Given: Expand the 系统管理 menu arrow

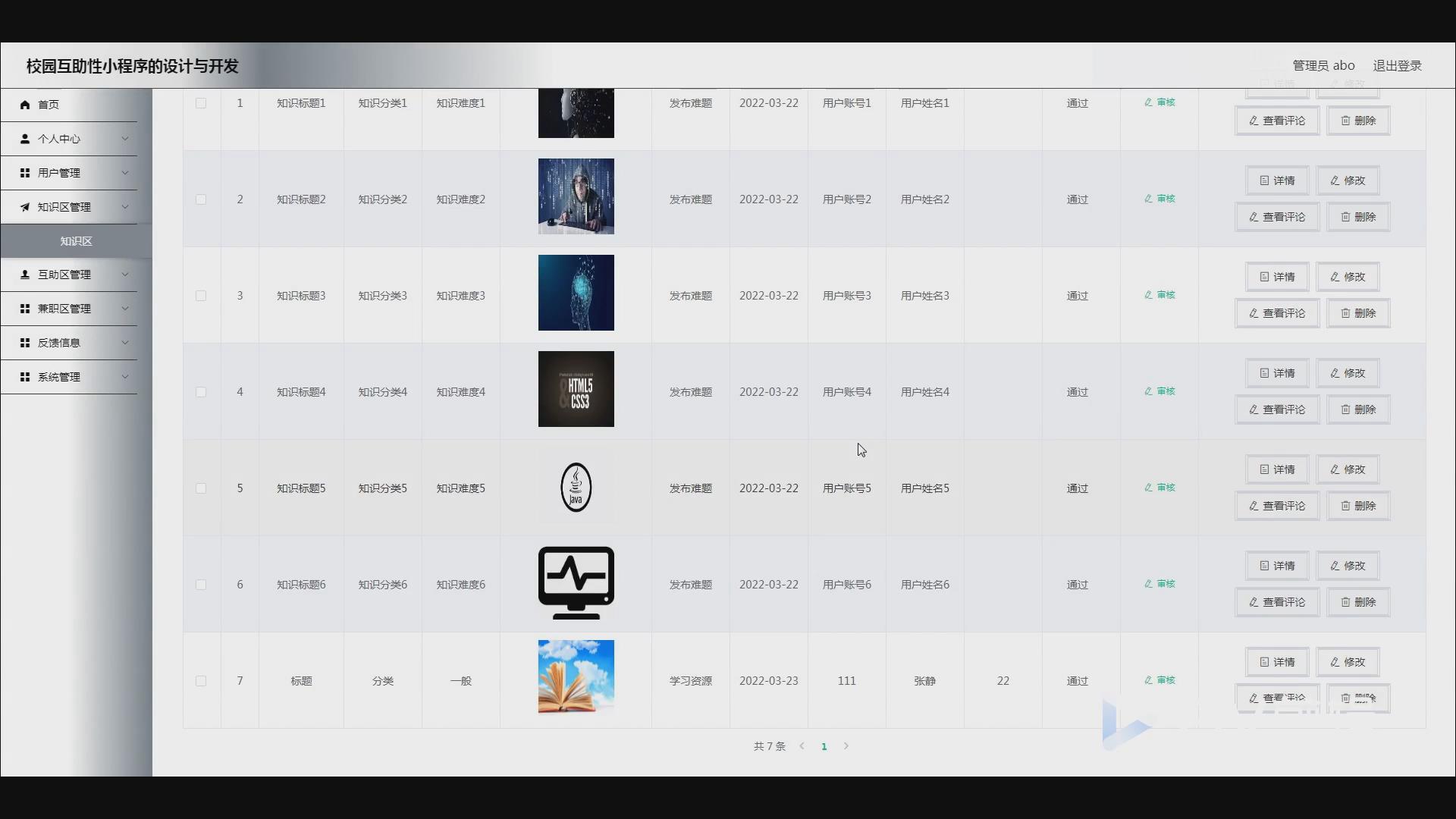Looking at the screenshot, I should tap(125, 377).
